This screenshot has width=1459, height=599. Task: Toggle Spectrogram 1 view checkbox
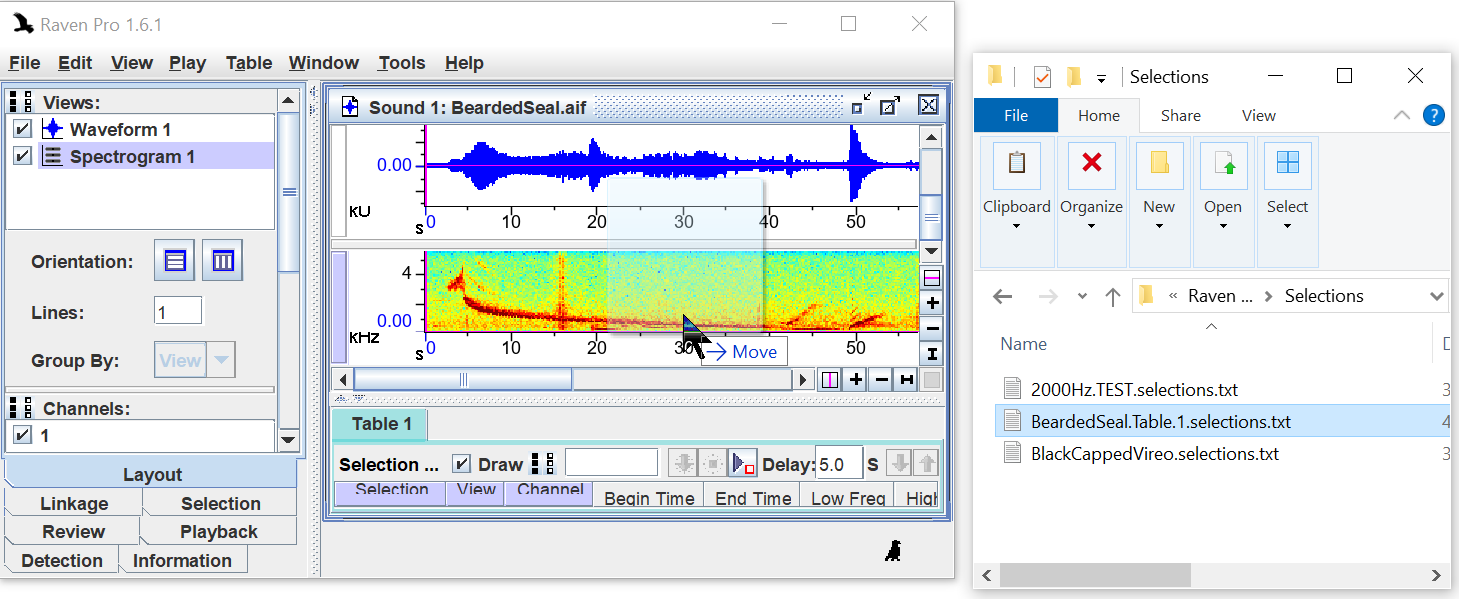23,156
